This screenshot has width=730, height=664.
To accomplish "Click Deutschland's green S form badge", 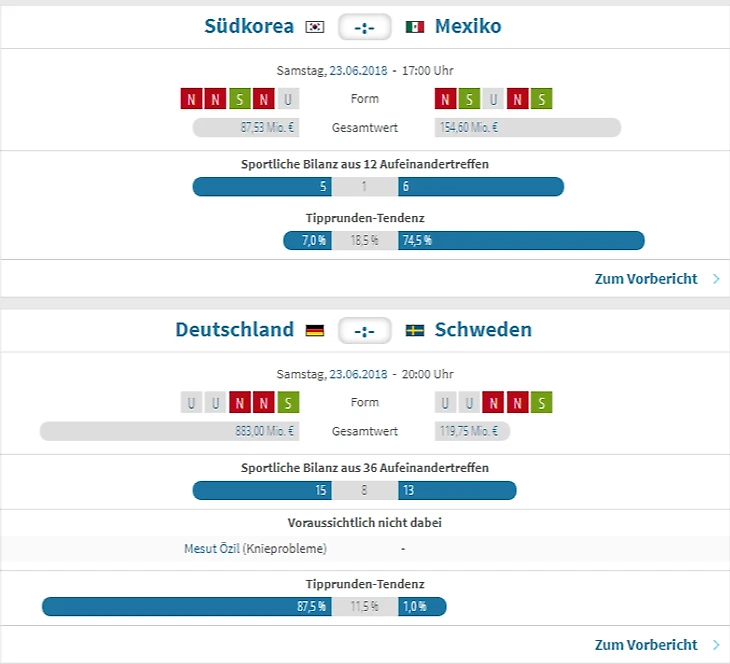I will pos(288,402).
